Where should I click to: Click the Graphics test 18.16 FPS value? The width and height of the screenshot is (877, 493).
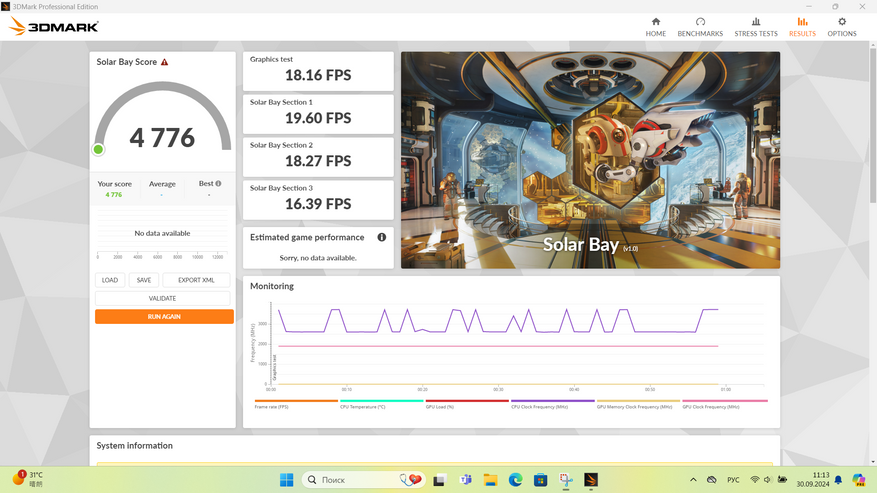tap(318, 75)
